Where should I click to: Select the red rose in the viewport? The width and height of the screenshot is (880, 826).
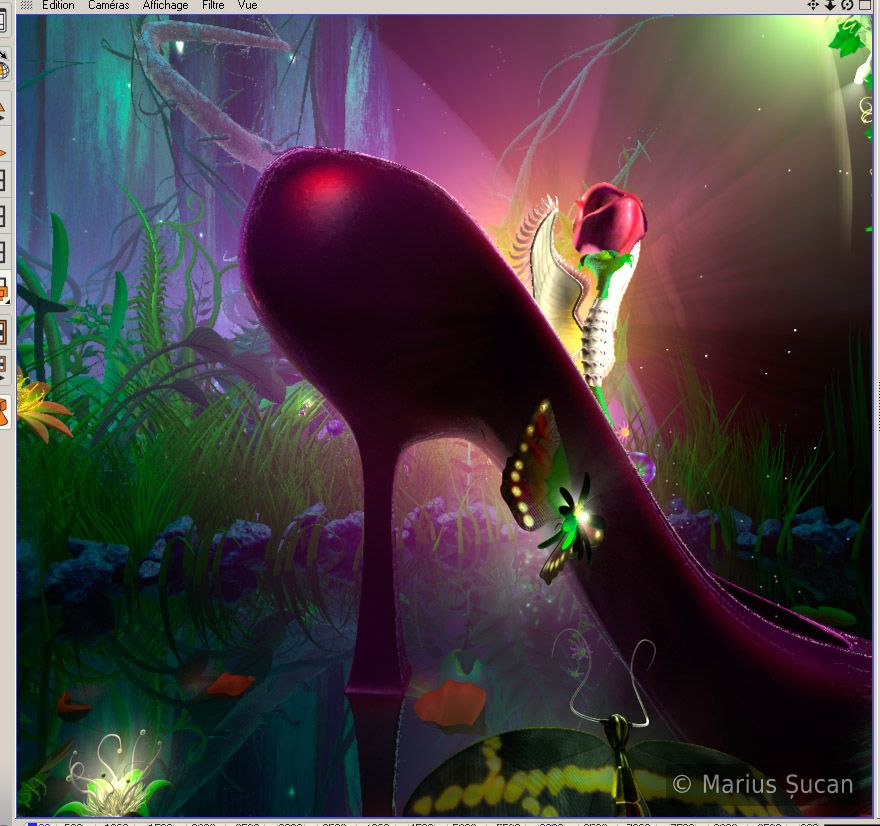coord(608,218)
